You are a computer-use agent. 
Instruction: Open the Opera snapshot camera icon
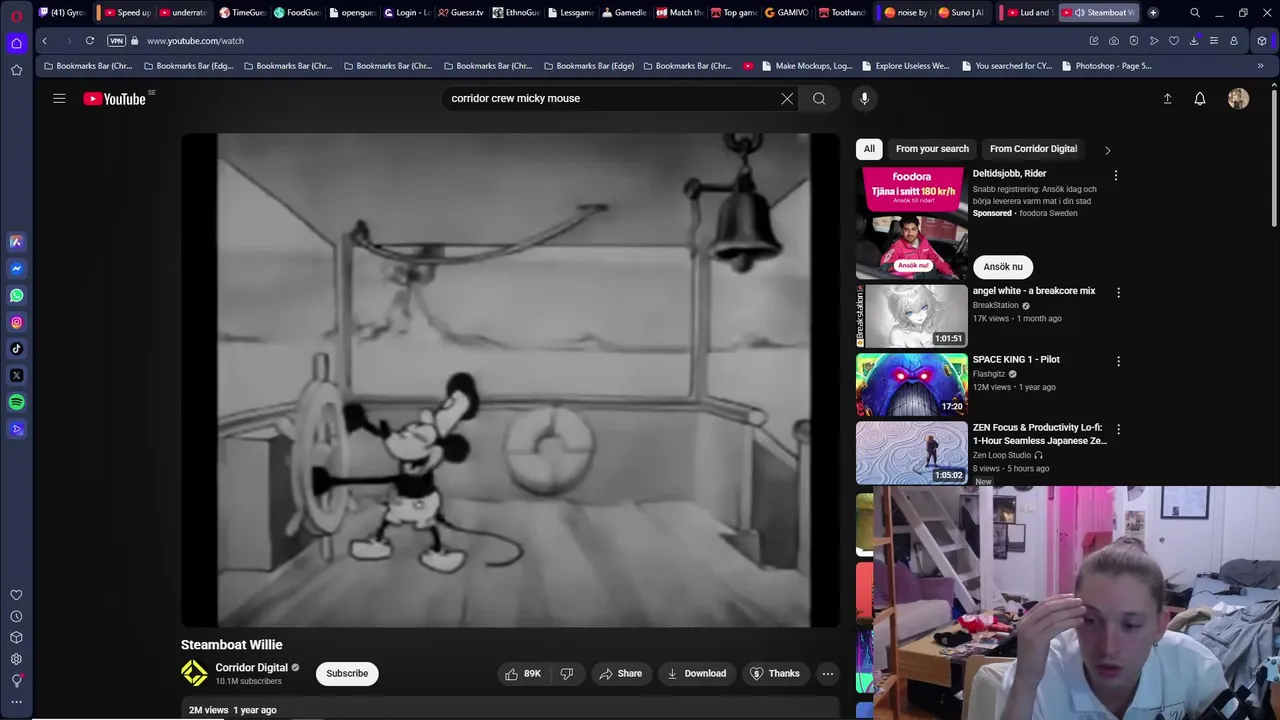[x=1113, y=41]
